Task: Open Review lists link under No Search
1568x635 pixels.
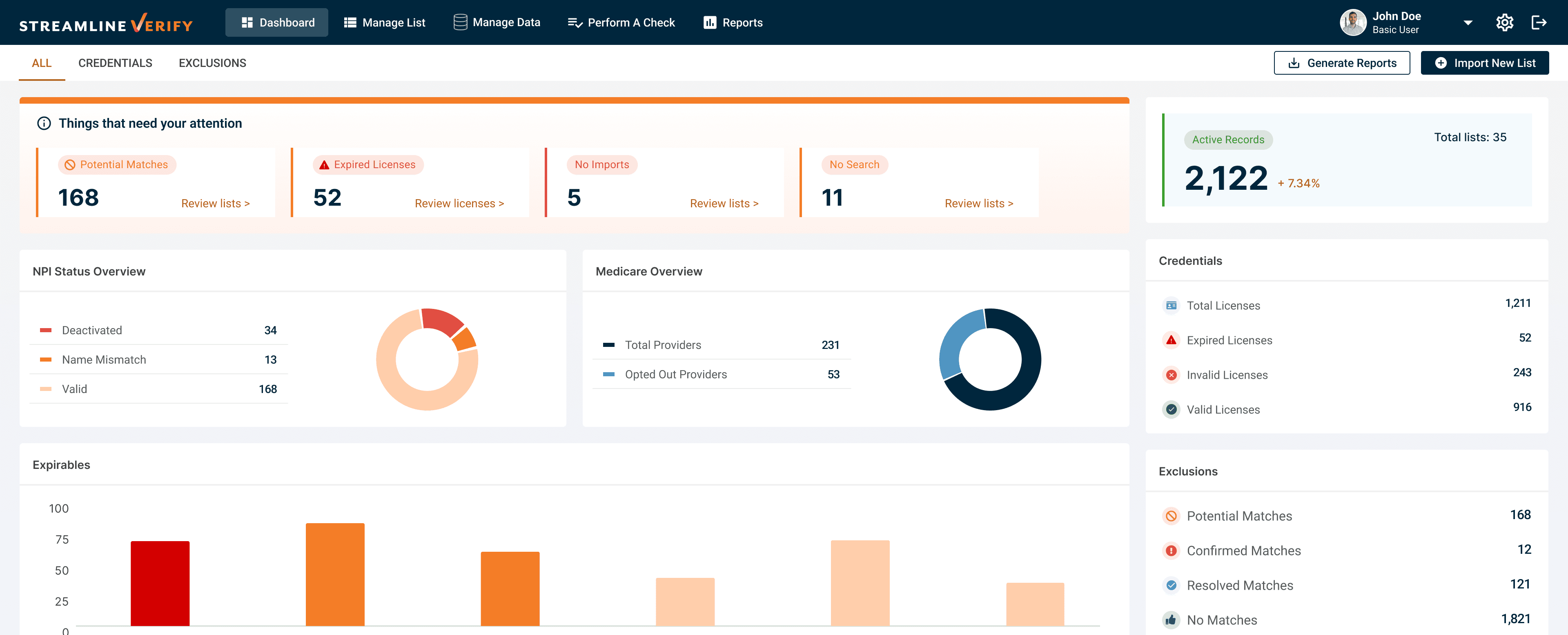Action: [978, 203]
